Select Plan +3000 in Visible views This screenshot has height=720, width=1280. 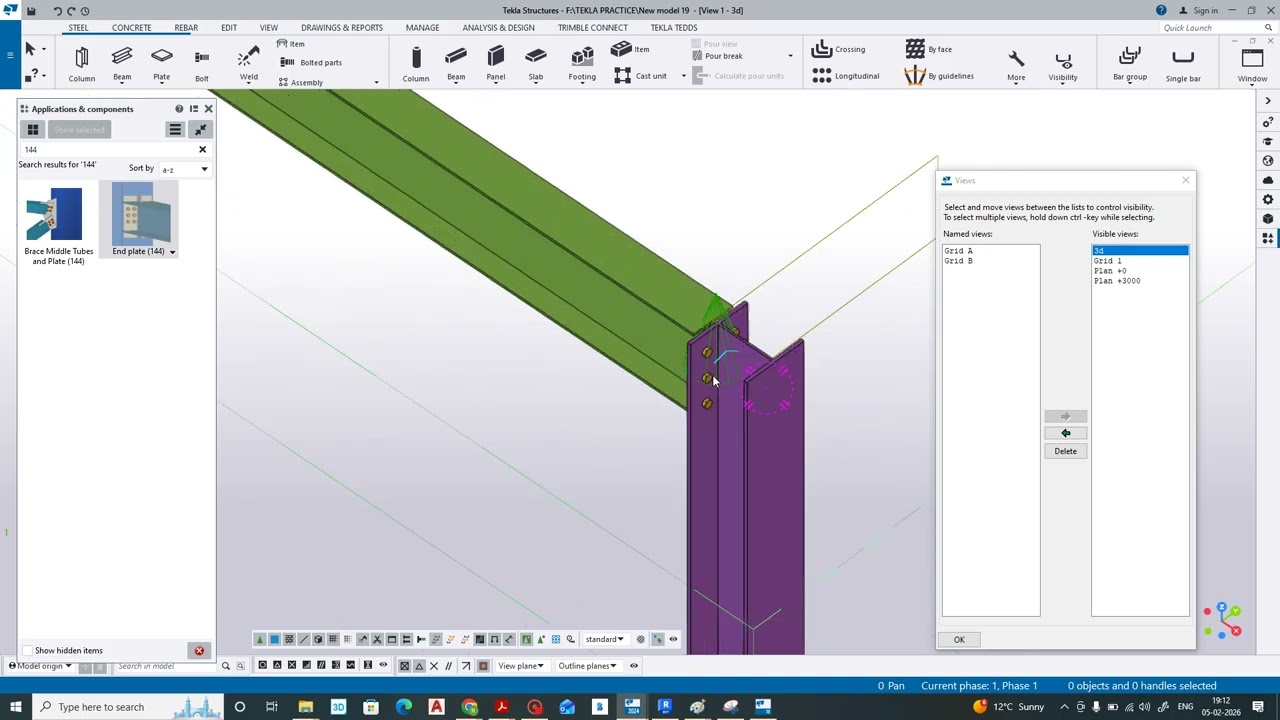1117,281
